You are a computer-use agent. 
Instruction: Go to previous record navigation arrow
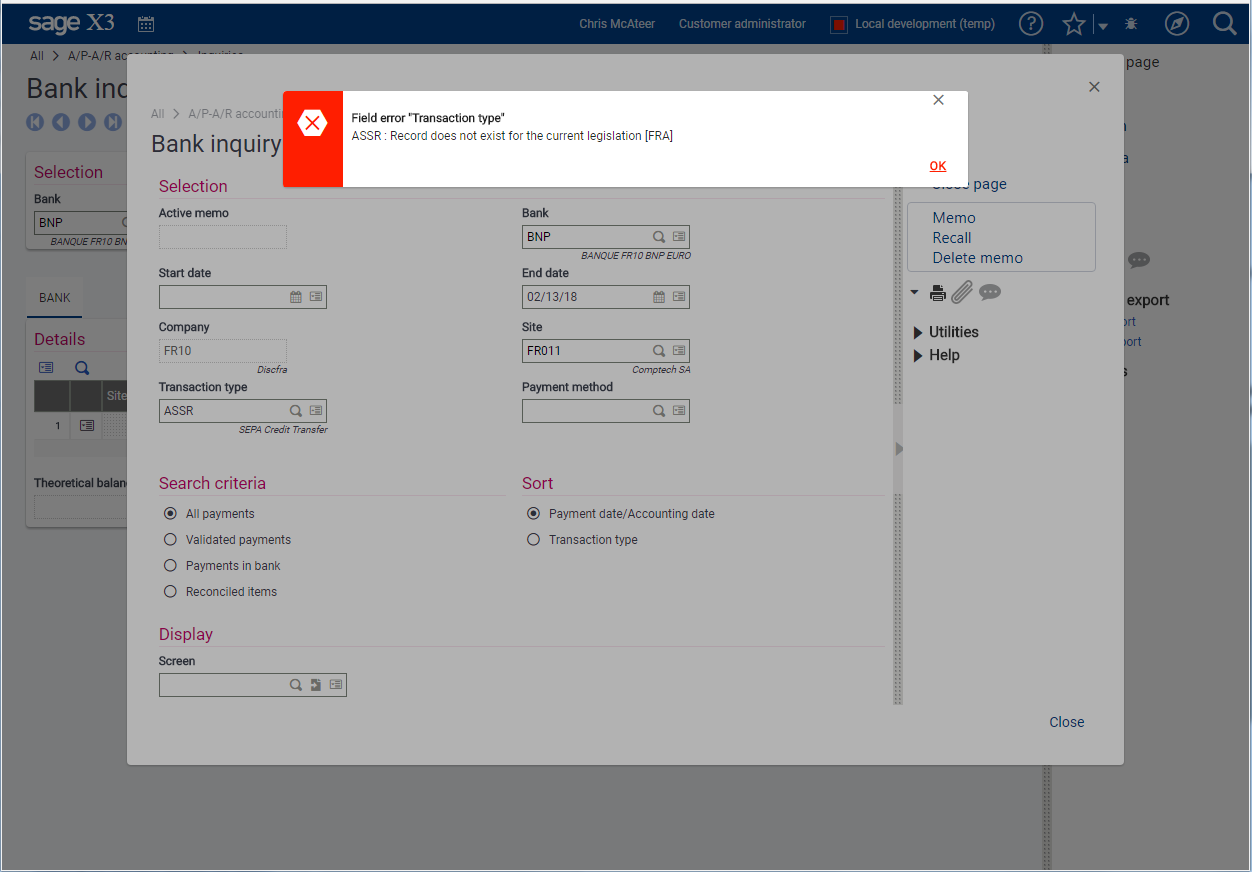[61, 122]
